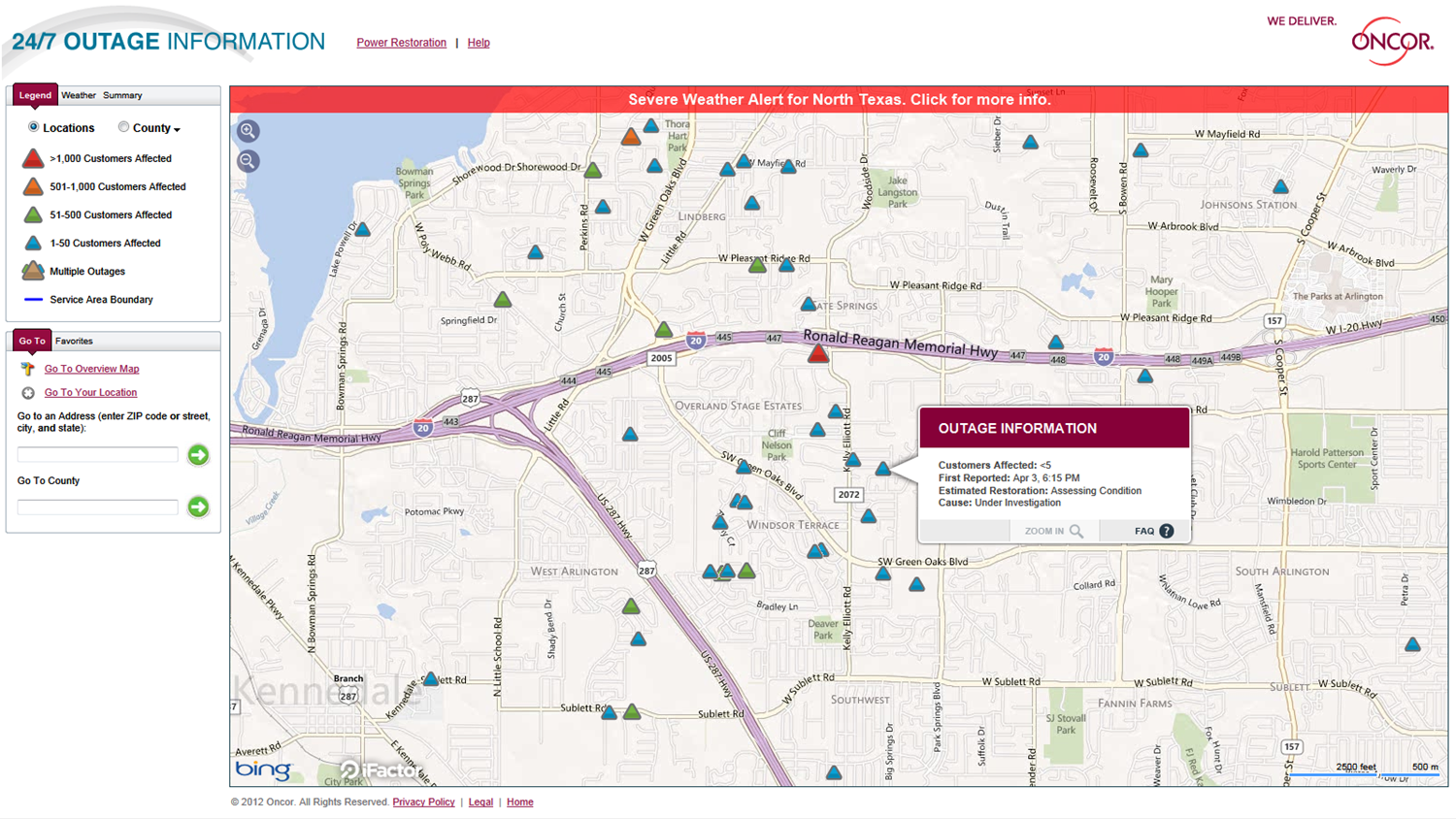Open the Privacy Policy link
Image resolution: width=1456 pixels, height=819 pixels.
click(x=423, y=803)
